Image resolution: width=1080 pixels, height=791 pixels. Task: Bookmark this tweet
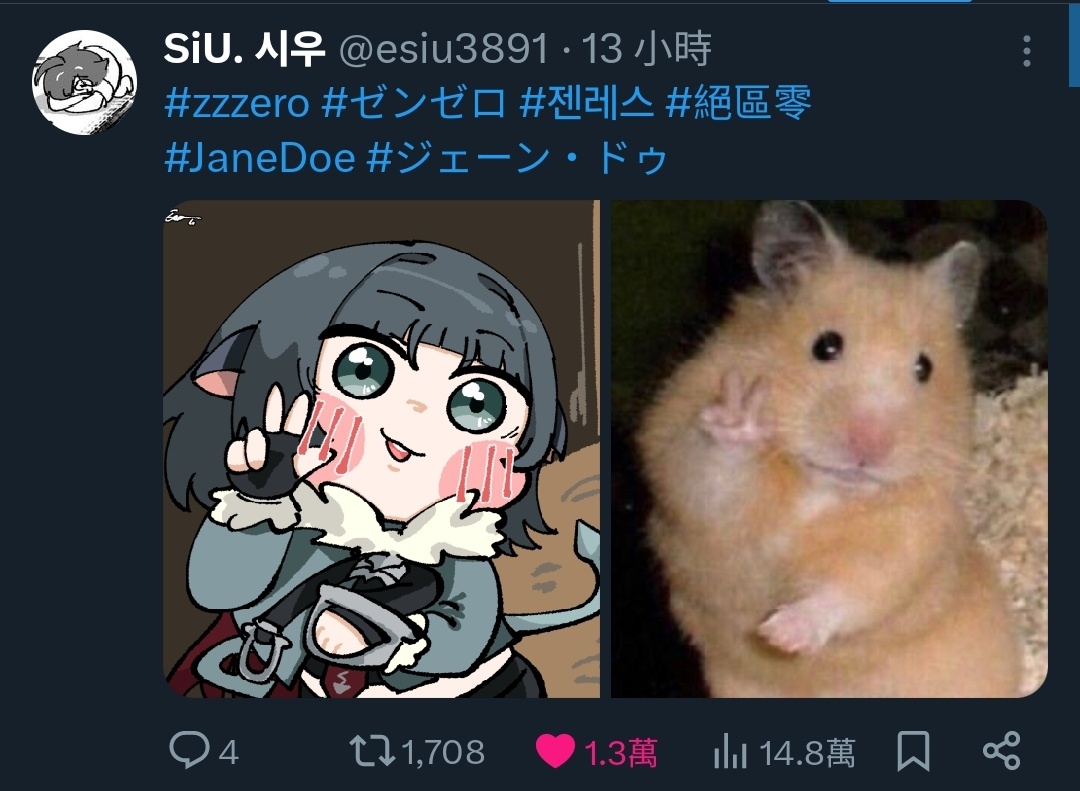pos(913,751)
